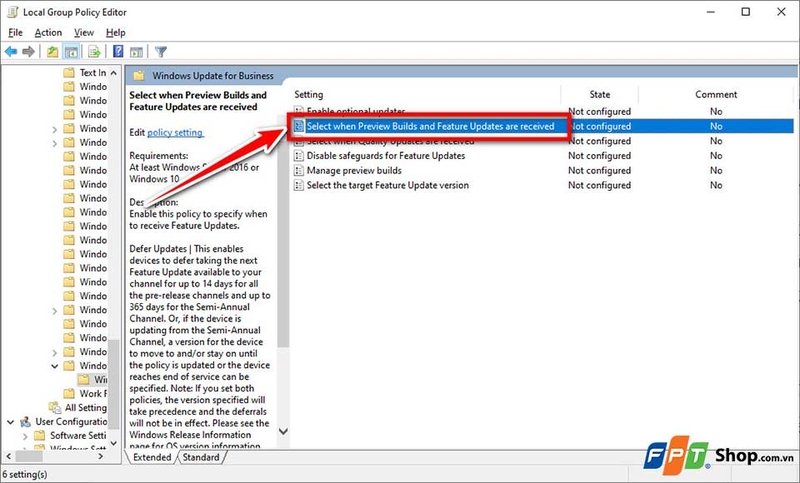800x483 pixels.
Task: Click tree pane scroll down arrow
Action: 114,443
